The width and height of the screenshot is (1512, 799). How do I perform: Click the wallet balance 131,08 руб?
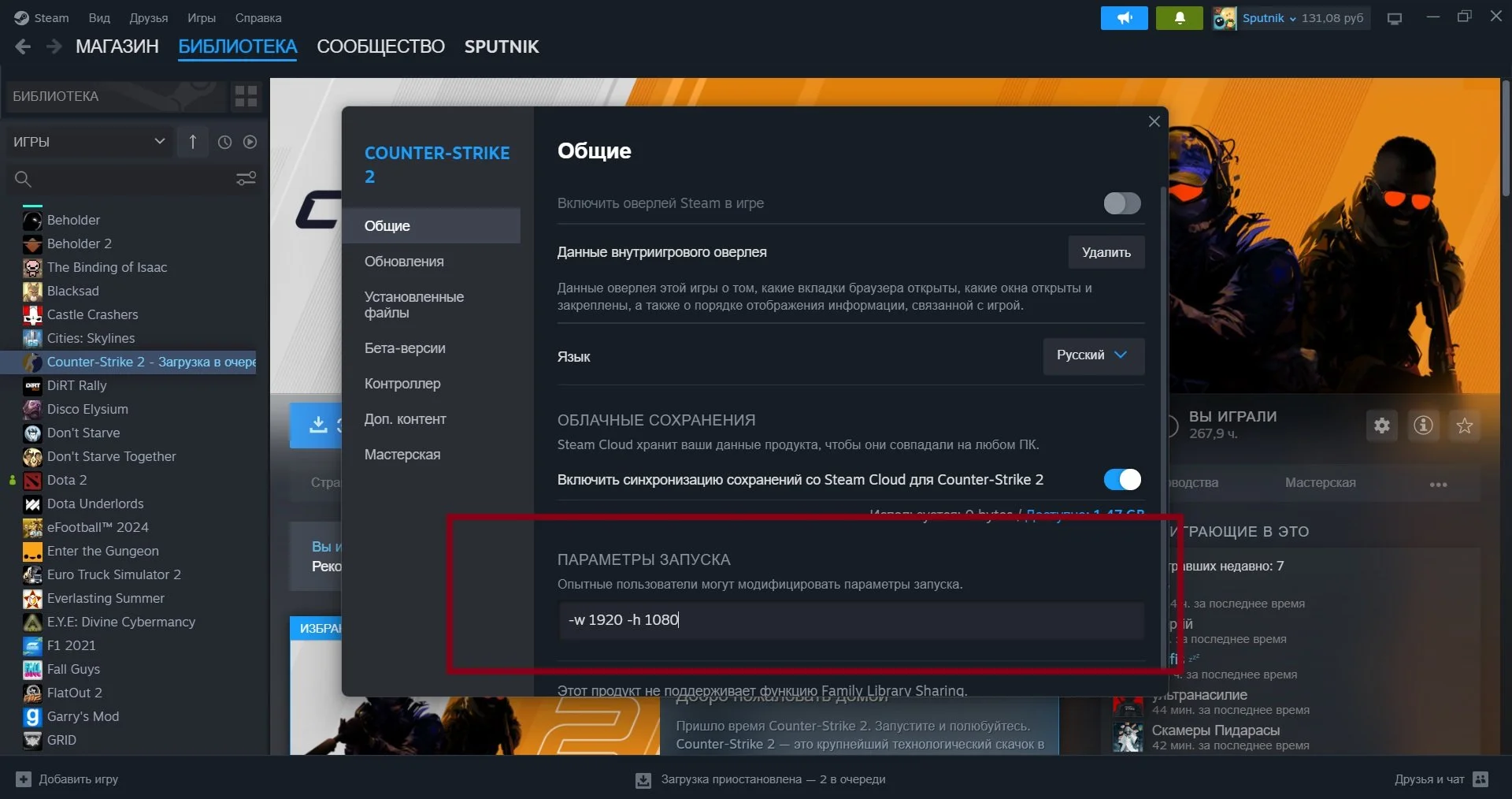click(x=1332, y=18)
